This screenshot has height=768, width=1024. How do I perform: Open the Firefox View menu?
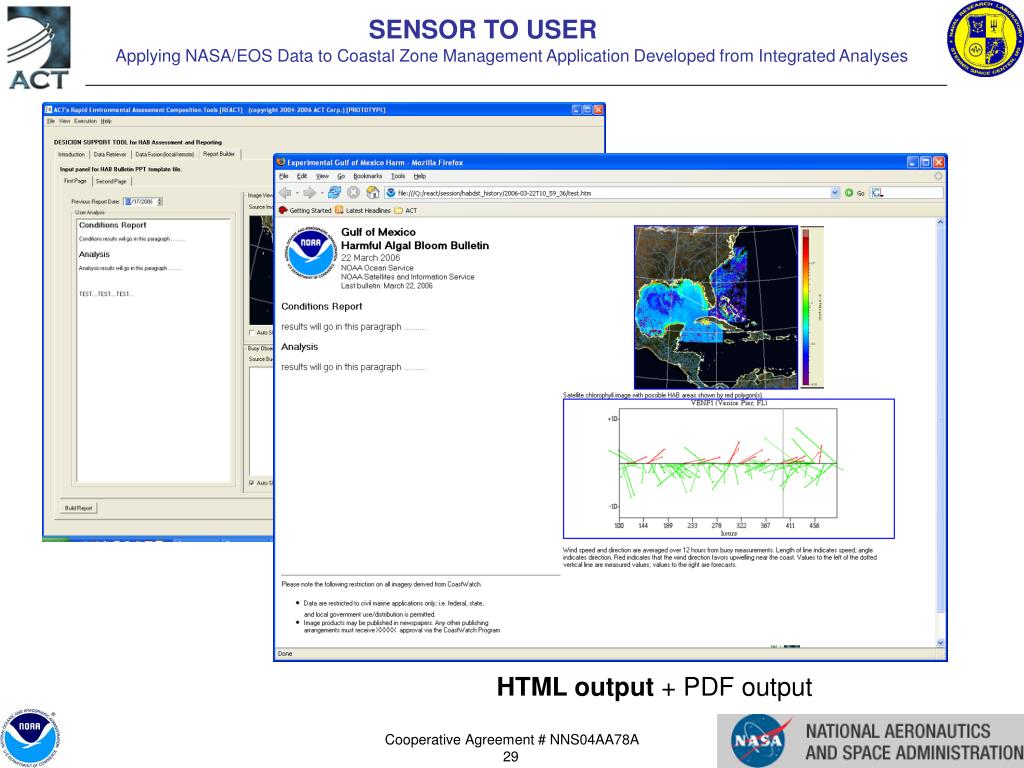(x=323, y=176)
